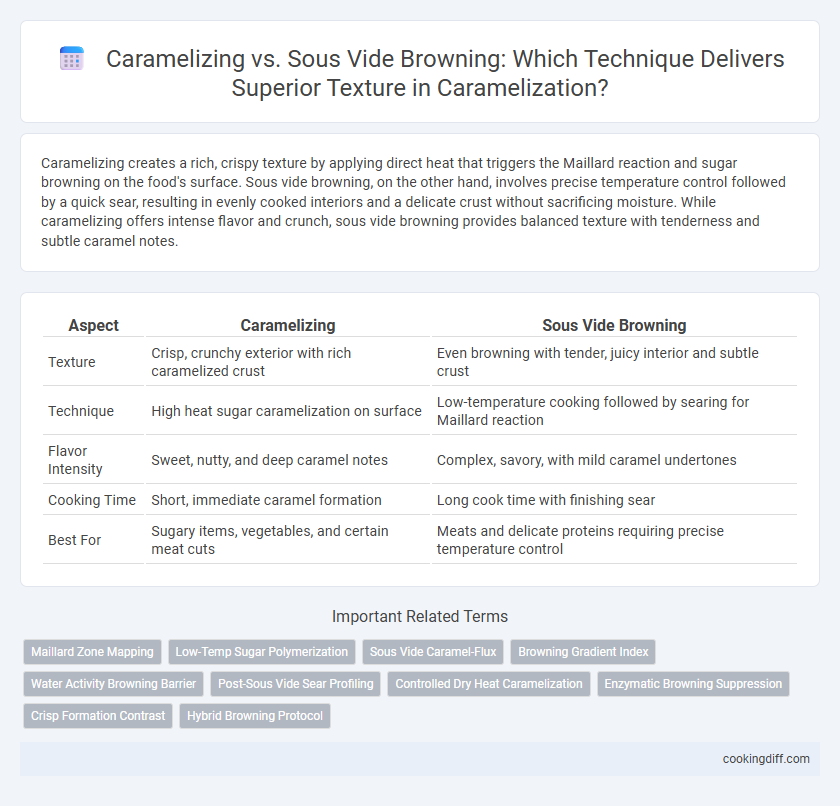Open the Controlled Dry Heat Caramelization tag

(x=489, y=684)
